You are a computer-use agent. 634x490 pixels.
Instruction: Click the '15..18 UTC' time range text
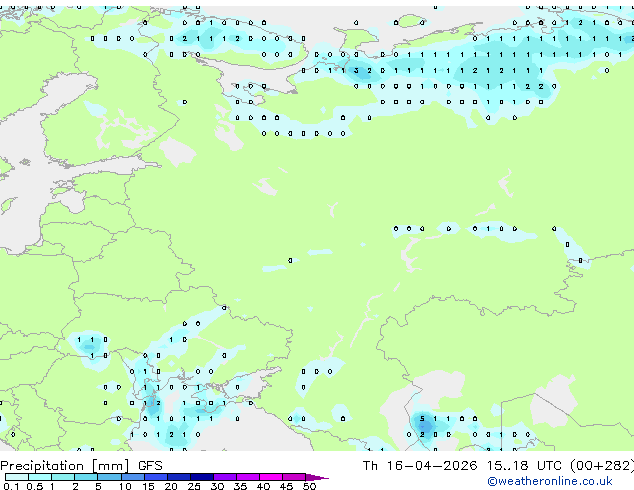pos(524,466)
